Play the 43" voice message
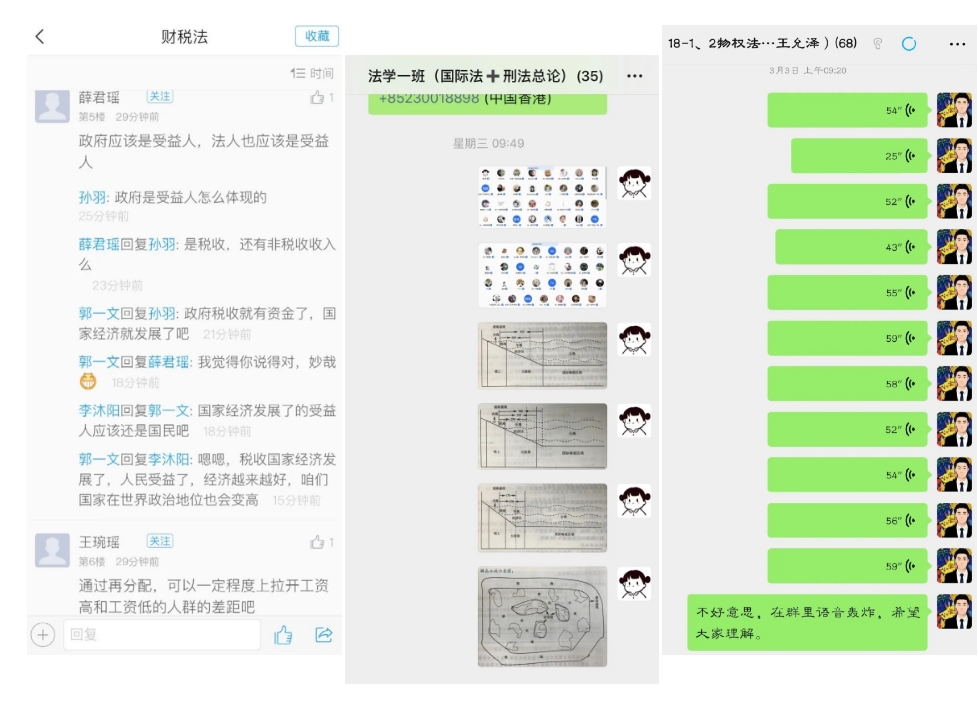Image resolution: width=978 pixels, height=704 pixels. [x=851, y=247]
